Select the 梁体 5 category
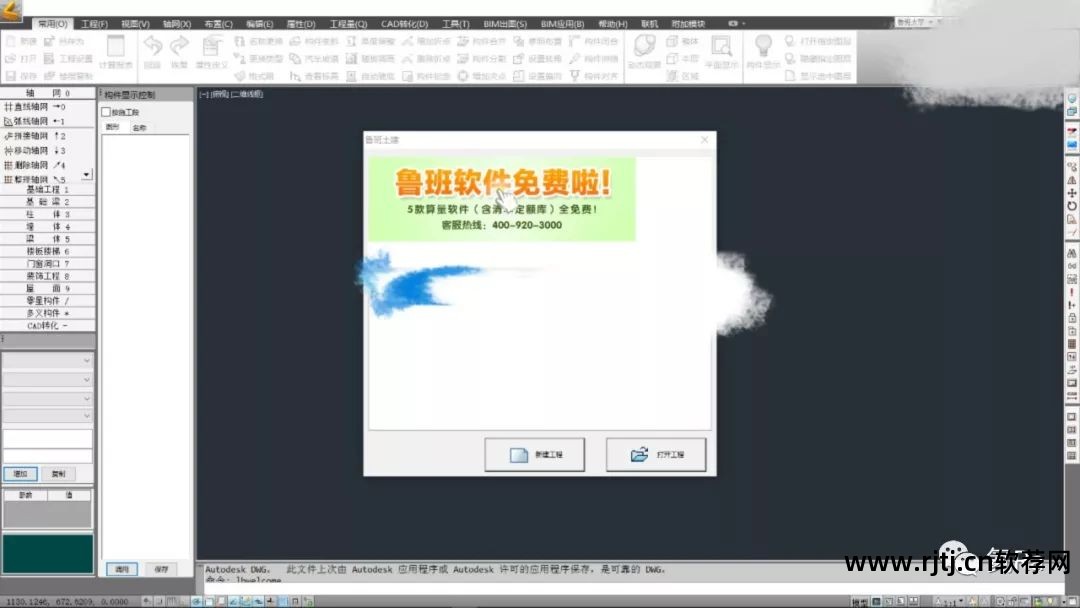 [48, 239]
